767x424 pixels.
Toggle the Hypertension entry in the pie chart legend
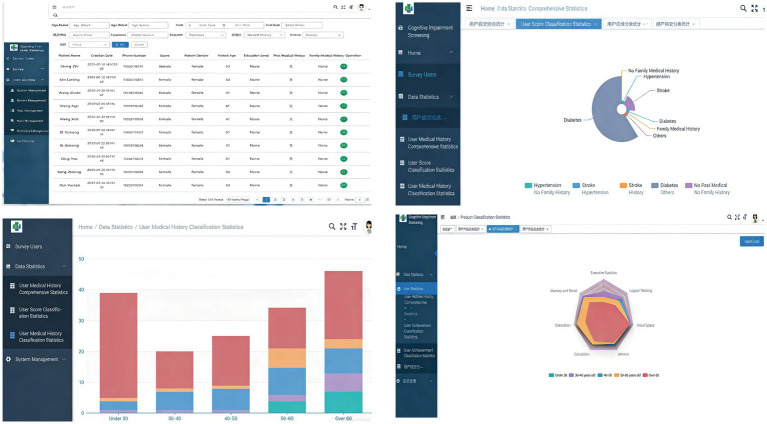pyautogui.click(x=543, y=185)
